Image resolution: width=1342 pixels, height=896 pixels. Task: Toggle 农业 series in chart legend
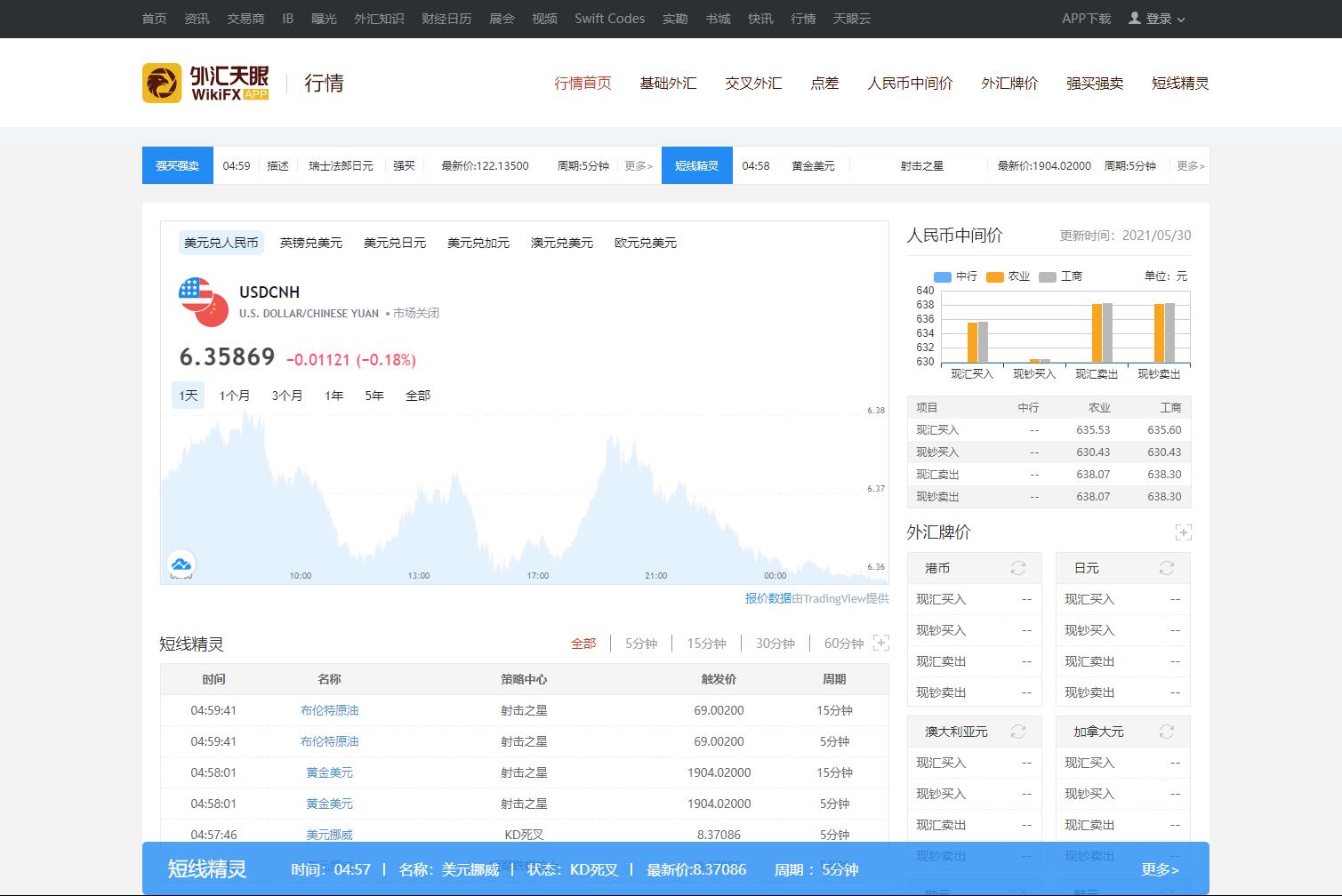pos(1008,276)
